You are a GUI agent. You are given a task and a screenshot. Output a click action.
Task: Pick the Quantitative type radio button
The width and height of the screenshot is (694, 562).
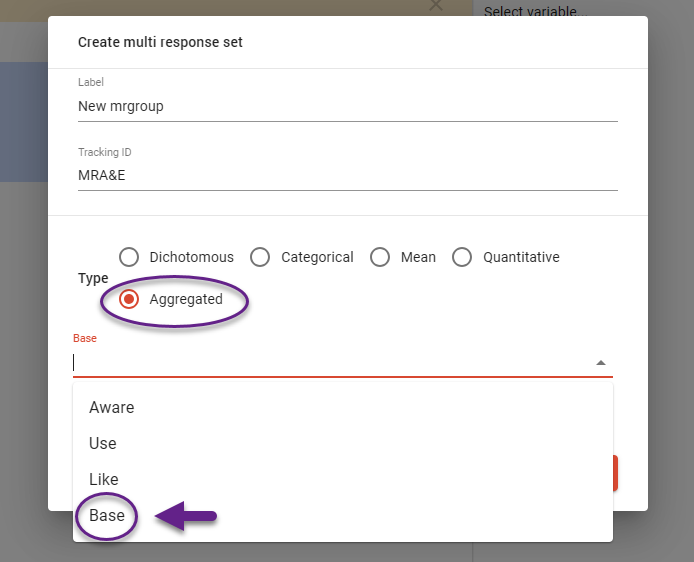tap(462, 257)
